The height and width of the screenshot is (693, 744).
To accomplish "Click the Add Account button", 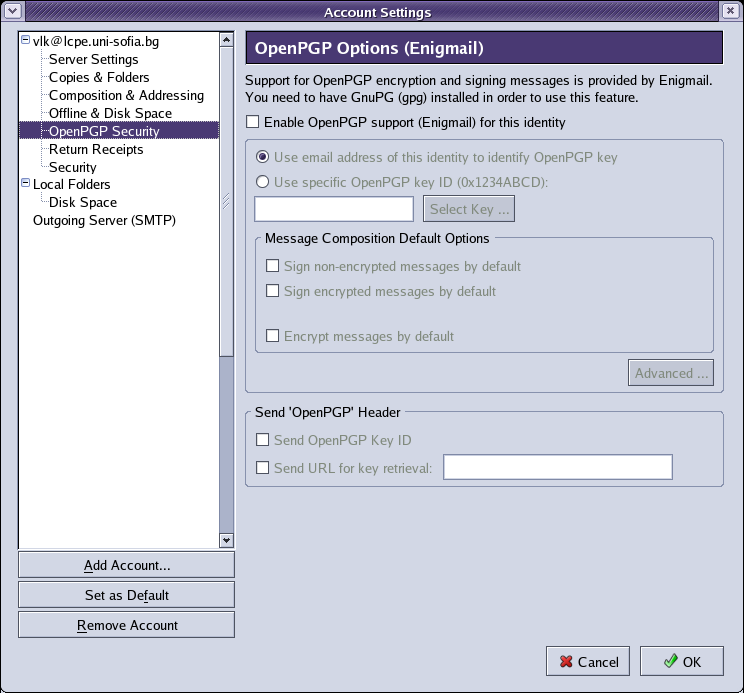I will [126, 565].
